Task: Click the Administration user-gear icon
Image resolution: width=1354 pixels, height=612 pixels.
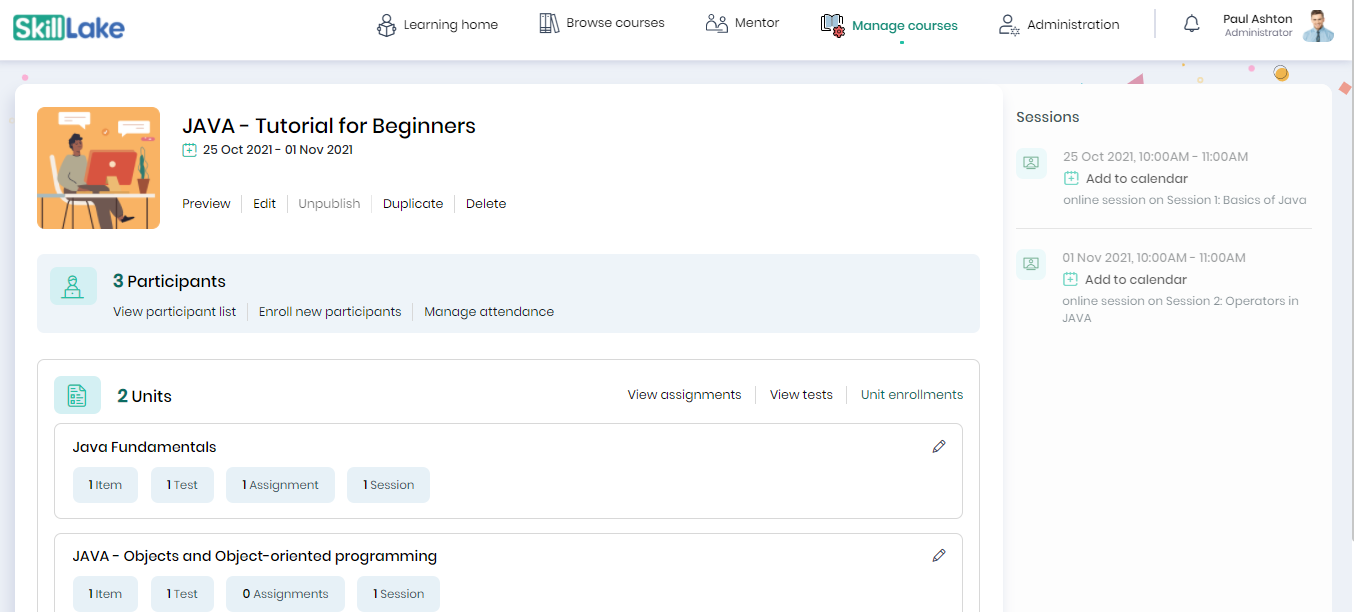Action: [1009, 25]
